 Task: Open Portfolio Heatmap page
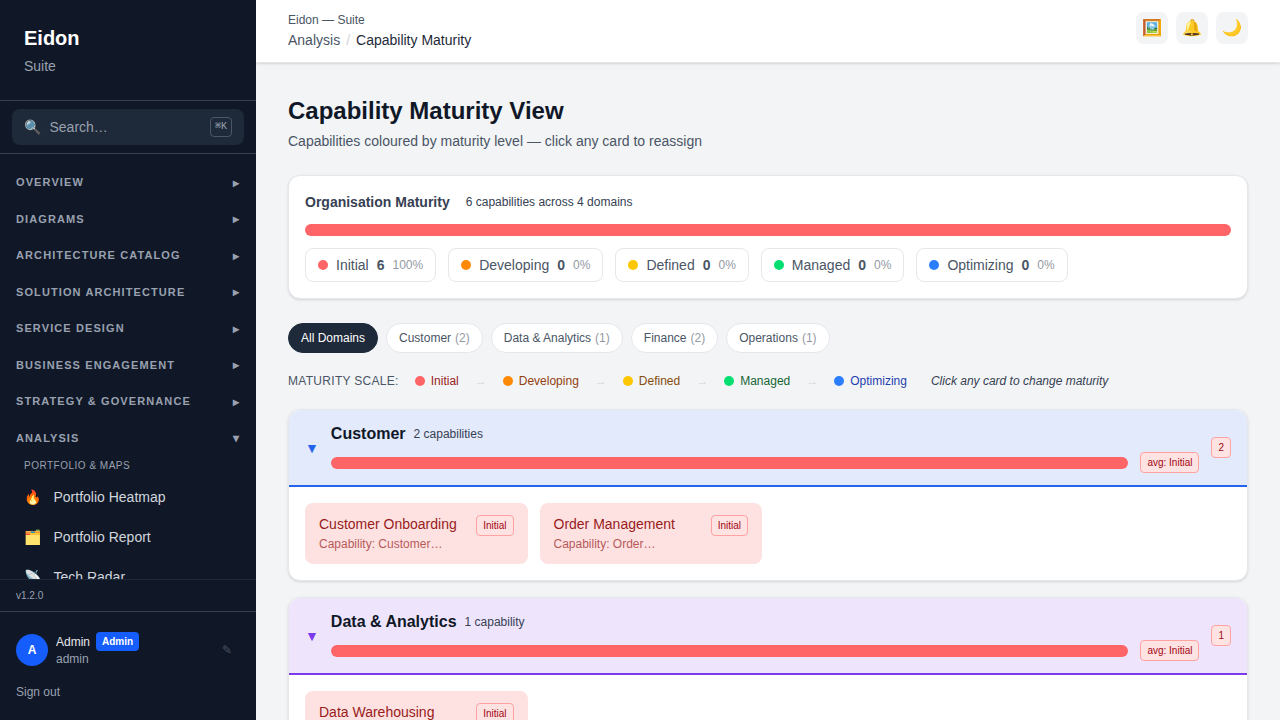[128, 497]
